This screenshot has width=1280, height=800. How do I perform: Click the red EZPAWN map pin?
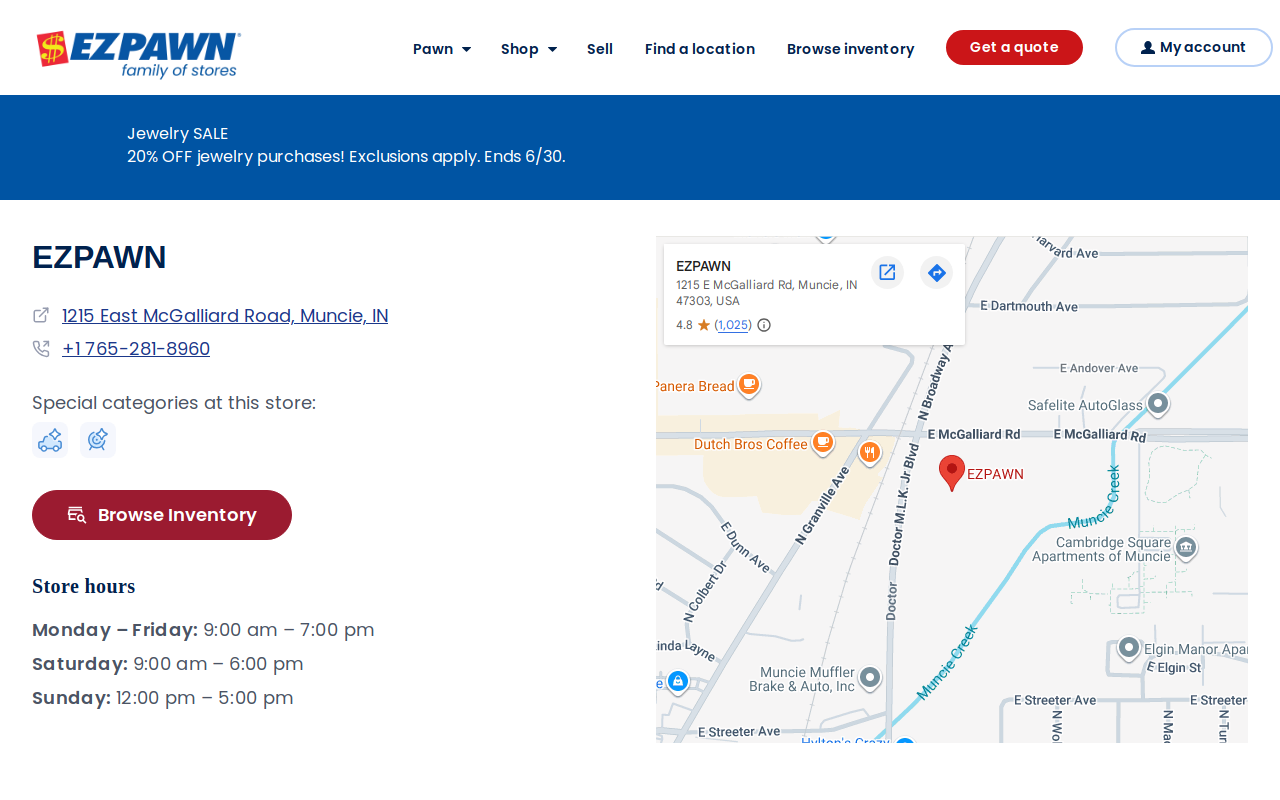click(x=952, y=472)
